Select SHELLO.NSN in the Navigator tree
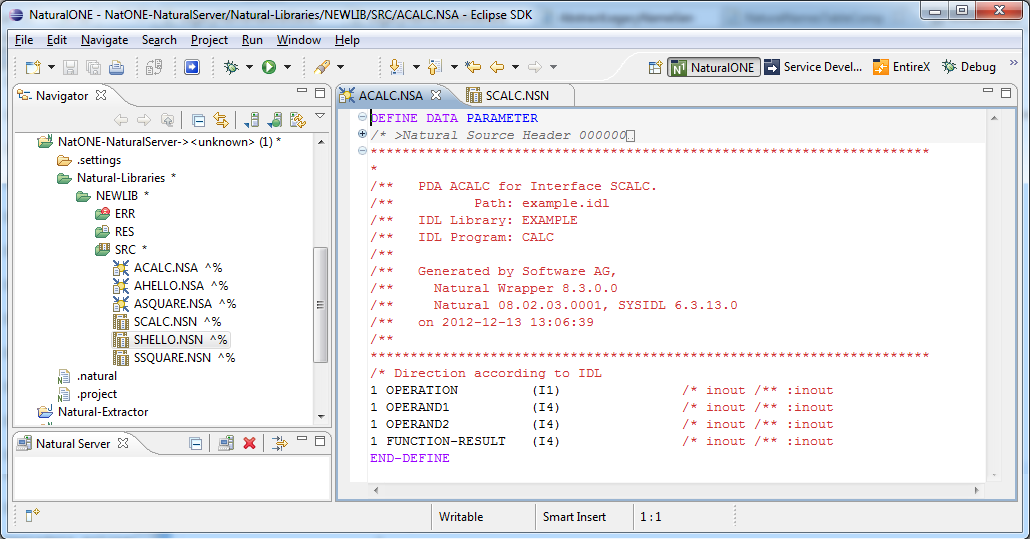The width and height of the screenshot is (1030, 539). click(168, 340)
